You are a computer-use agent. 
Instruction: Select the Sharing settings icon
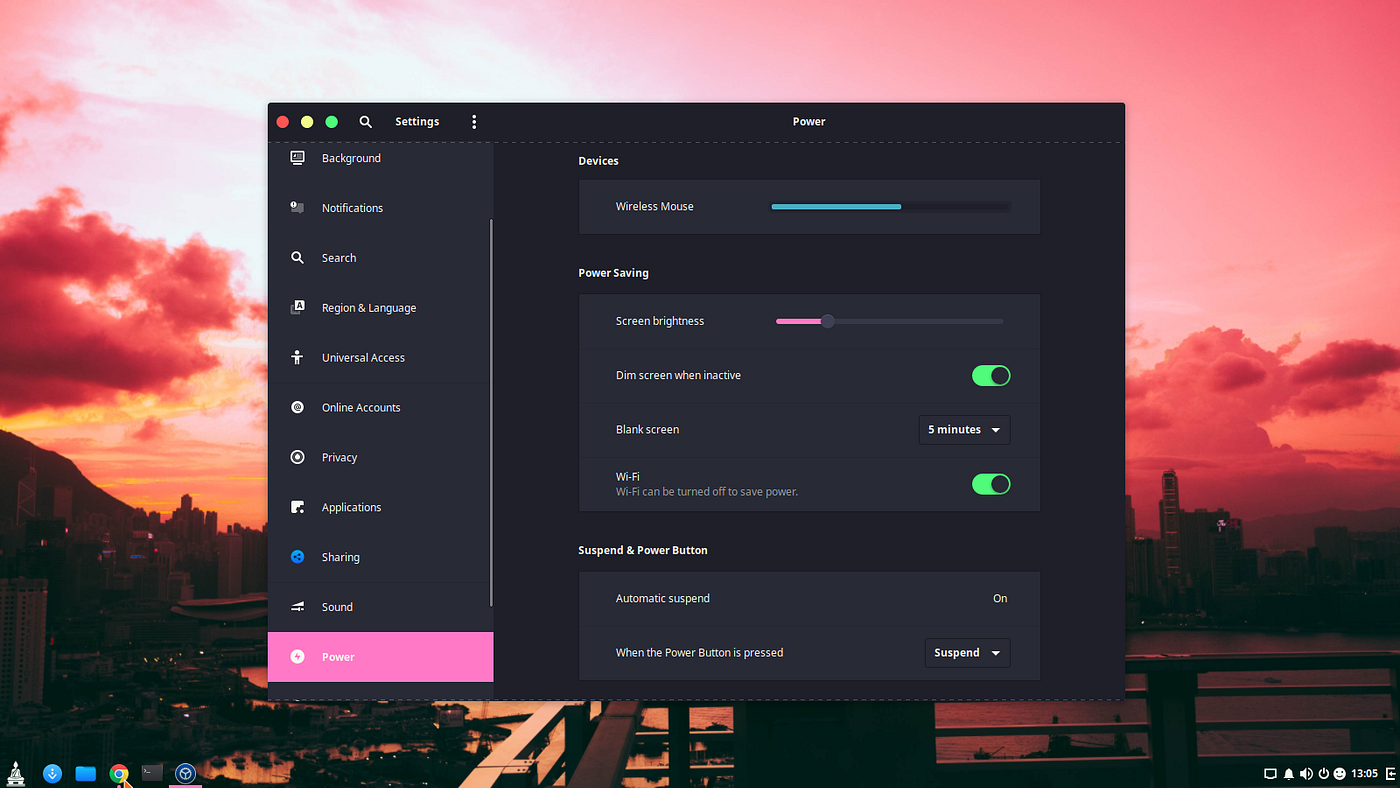(x=297, y=557)
